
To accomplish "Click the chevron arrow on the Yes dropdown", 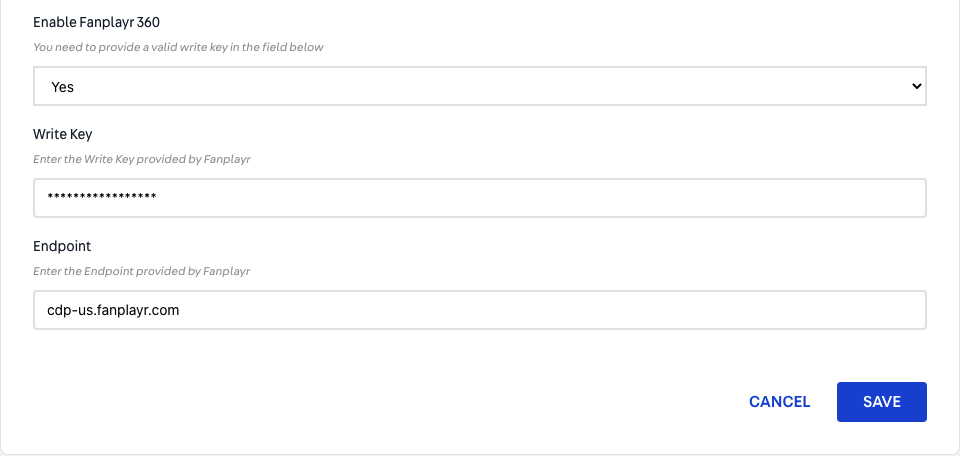I will 916,86.
